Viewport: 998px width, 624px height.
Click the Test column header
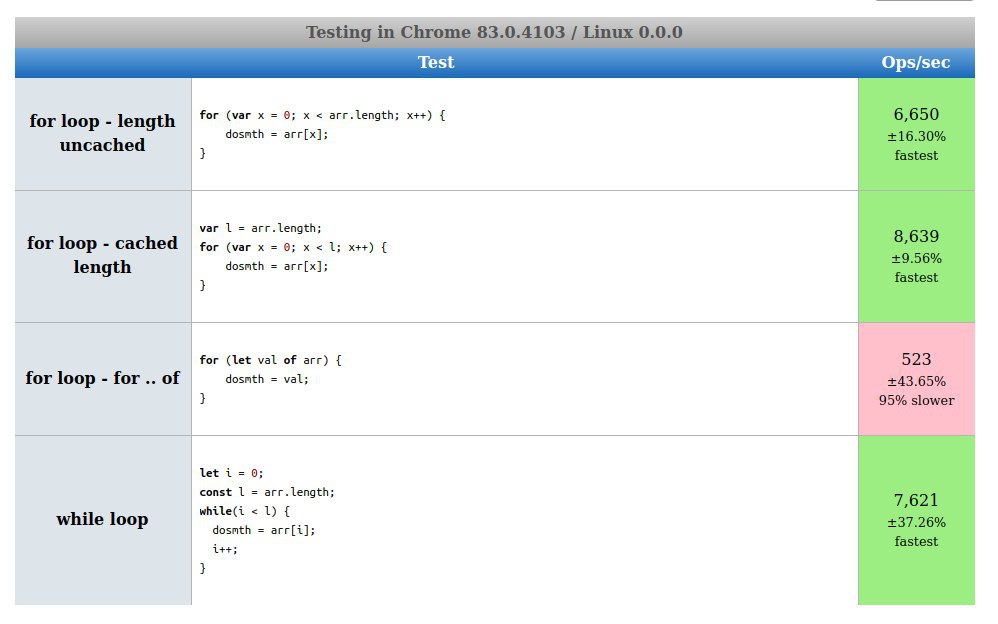[436, 62]
